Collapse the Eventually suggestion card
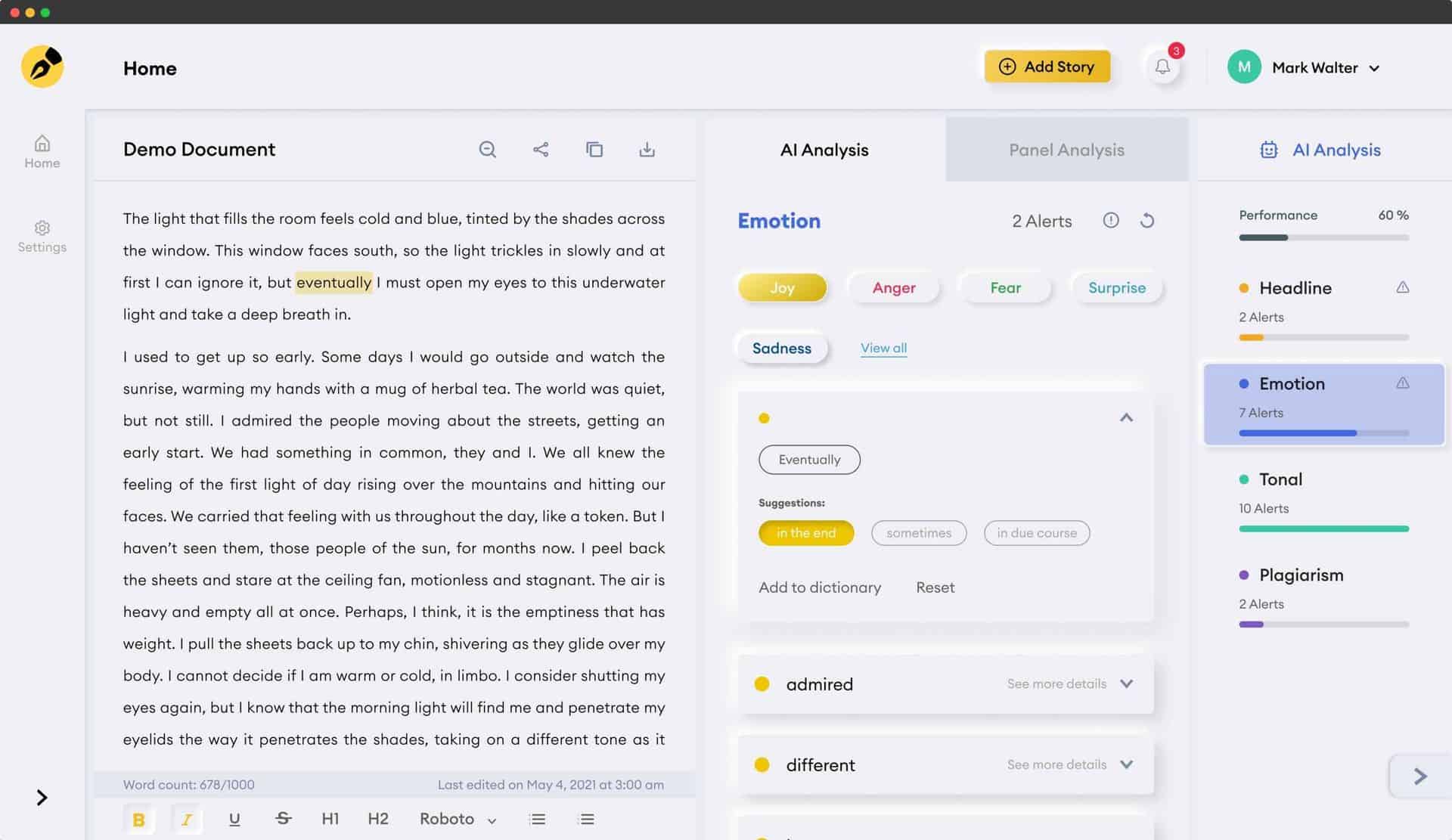Screen dimensions: 1452x840 tap(1126, 417)
